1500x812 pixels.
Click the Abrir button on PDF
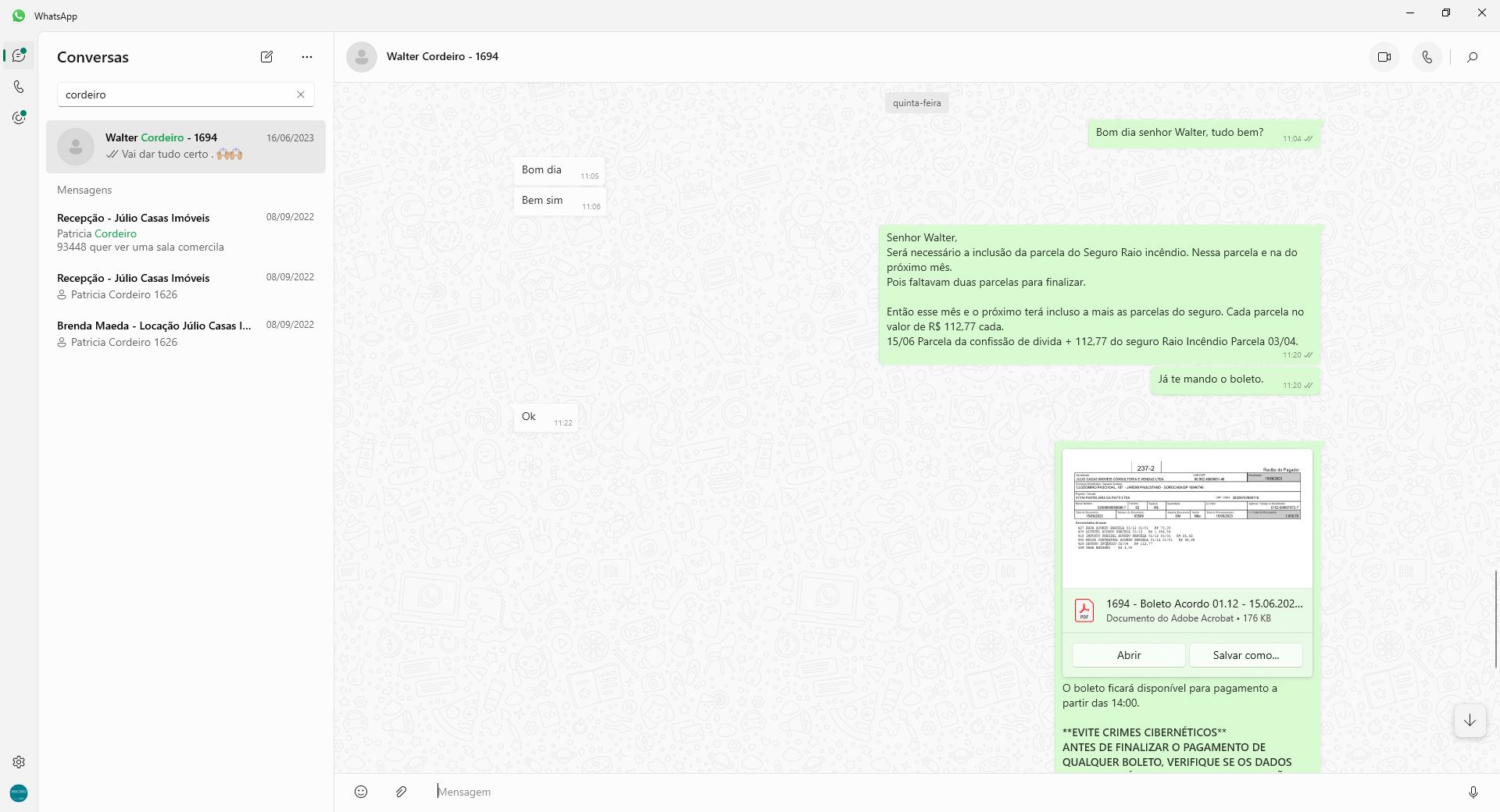pos(1128,655)
